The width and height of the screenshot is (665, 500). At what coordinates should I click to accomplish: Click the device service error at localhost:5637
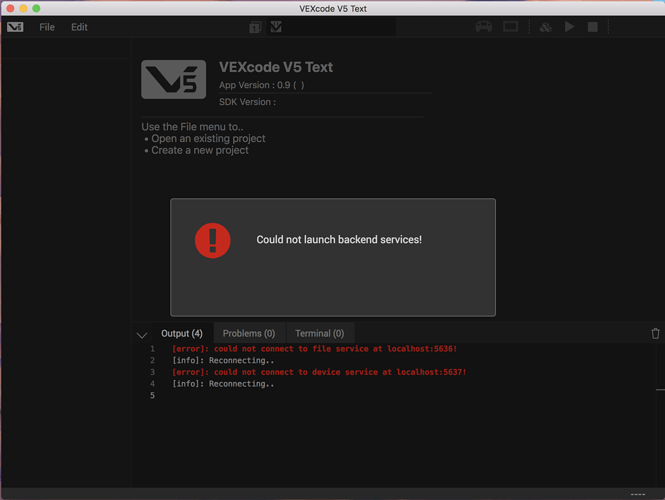point(319,372)
